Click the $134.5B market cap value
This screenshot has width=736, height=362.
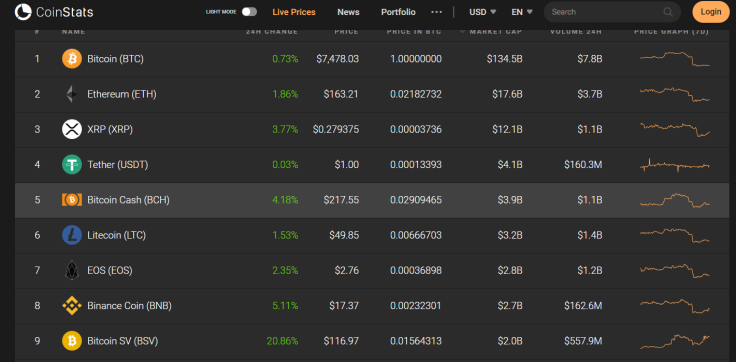[504, 59]
